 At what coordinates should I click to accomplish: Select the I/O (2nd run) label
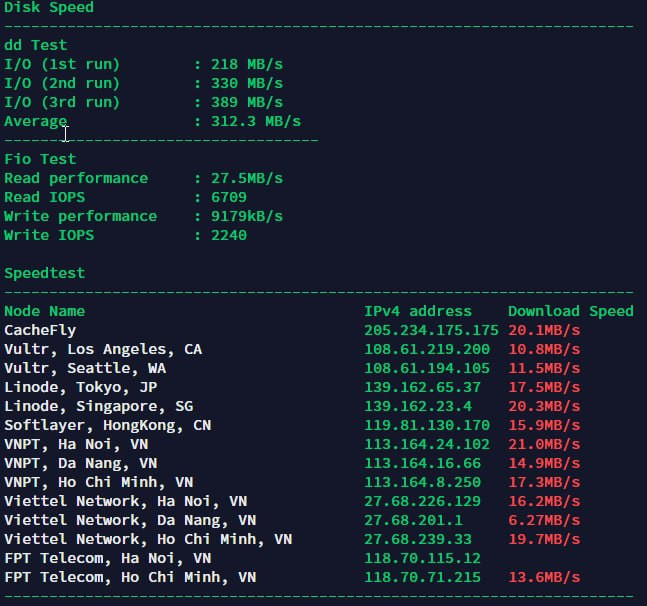62,83
